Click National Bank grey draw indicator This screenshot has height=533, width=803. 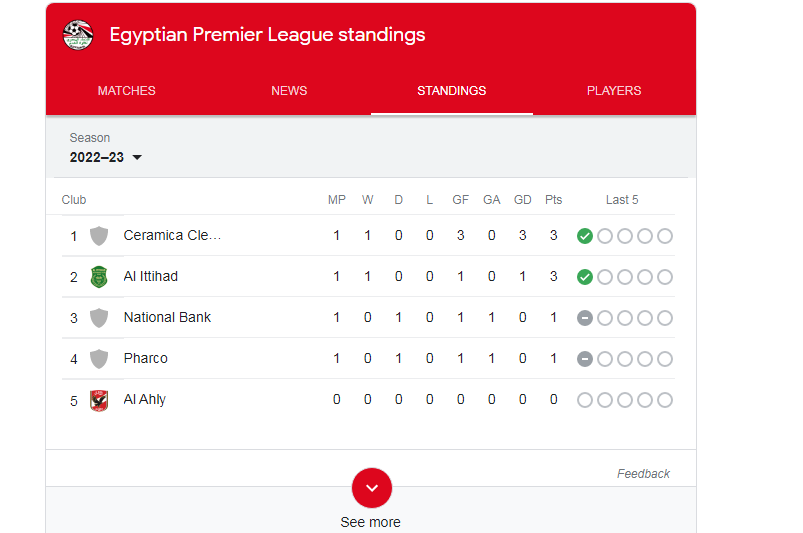click(585, 318)
